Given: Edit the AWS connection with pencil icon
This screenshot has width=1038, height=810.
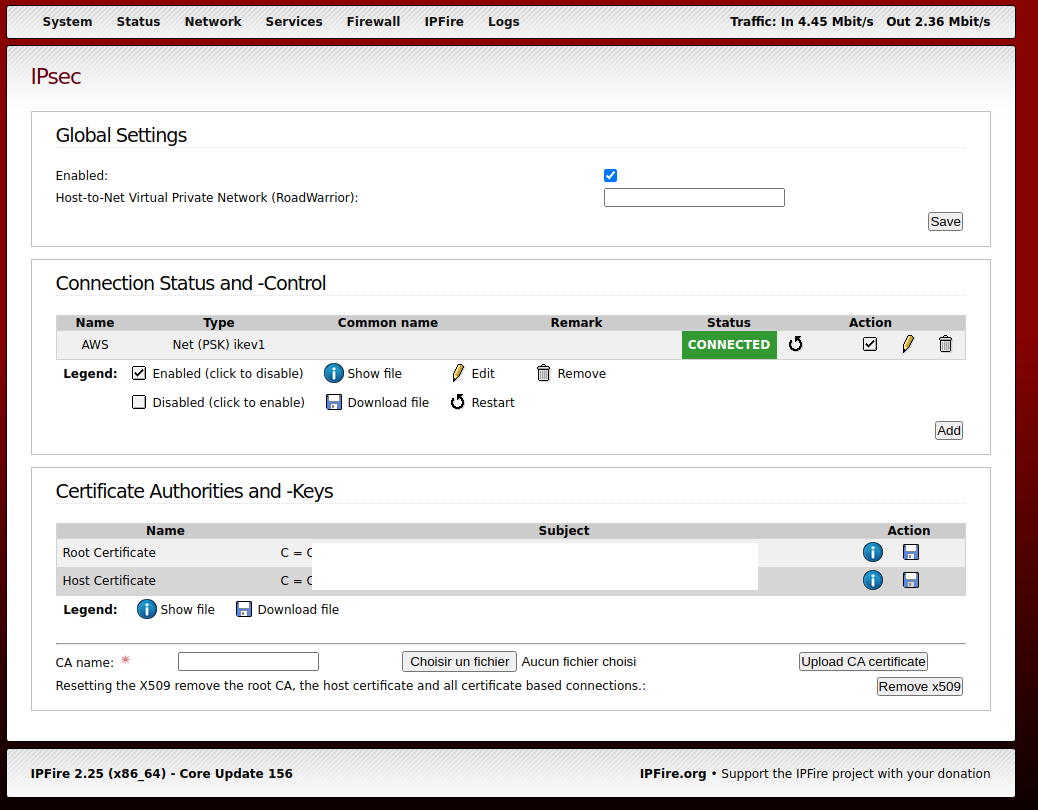Looking at the screenshot, I should click(908, 344).
